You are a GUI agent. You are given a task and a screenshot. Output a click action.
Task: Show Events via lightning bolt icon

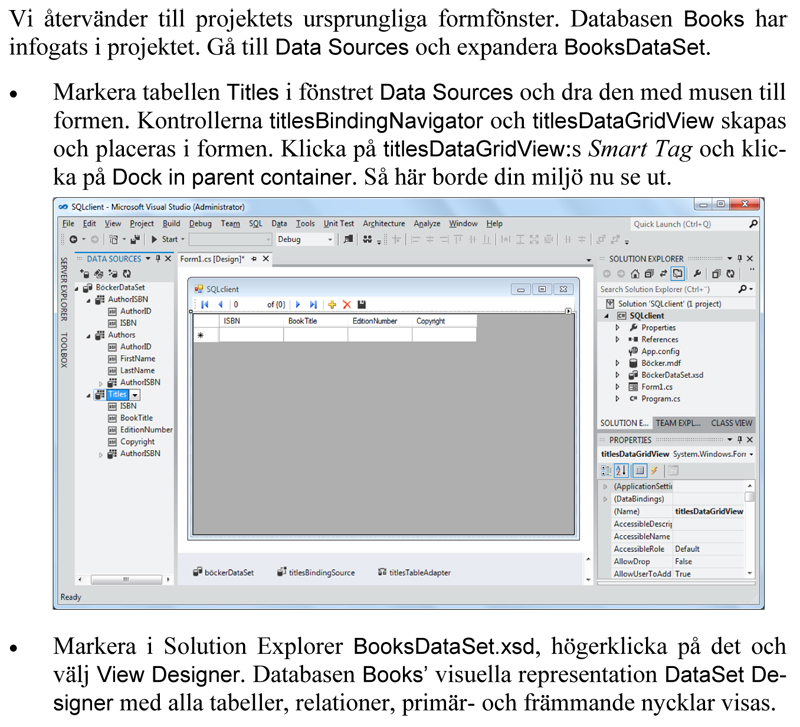coord(655,470)
